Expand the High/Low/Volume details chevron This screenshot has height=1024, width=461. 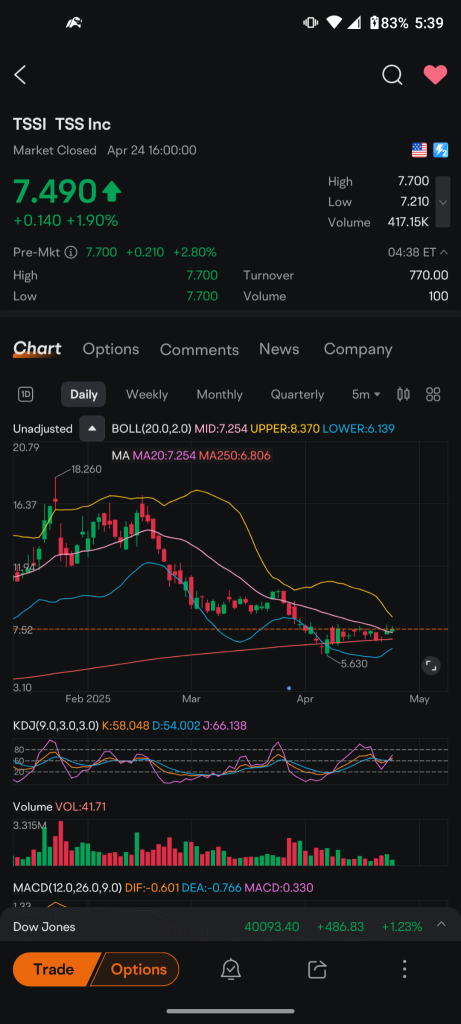(x=443, y=202)
